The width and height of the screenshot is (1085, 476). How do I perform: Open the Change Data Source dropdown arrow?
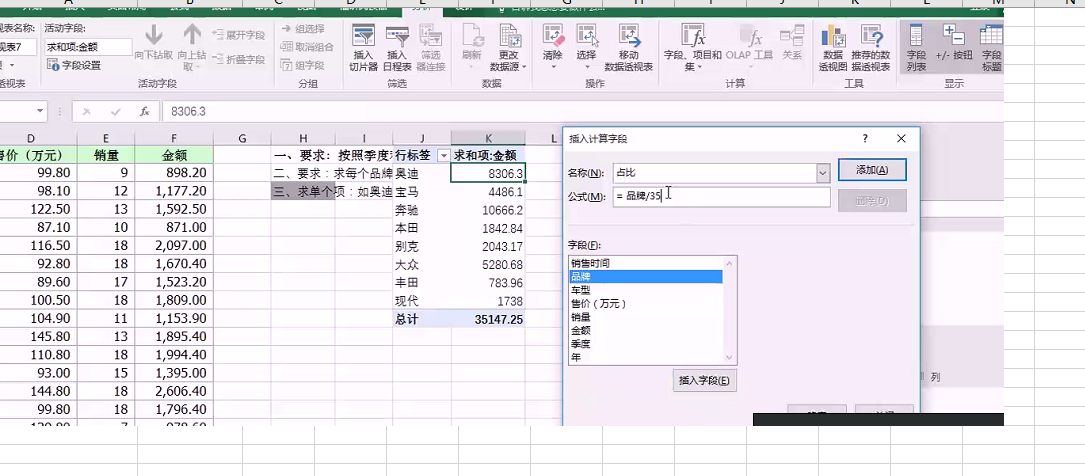[x=525, y=67]
